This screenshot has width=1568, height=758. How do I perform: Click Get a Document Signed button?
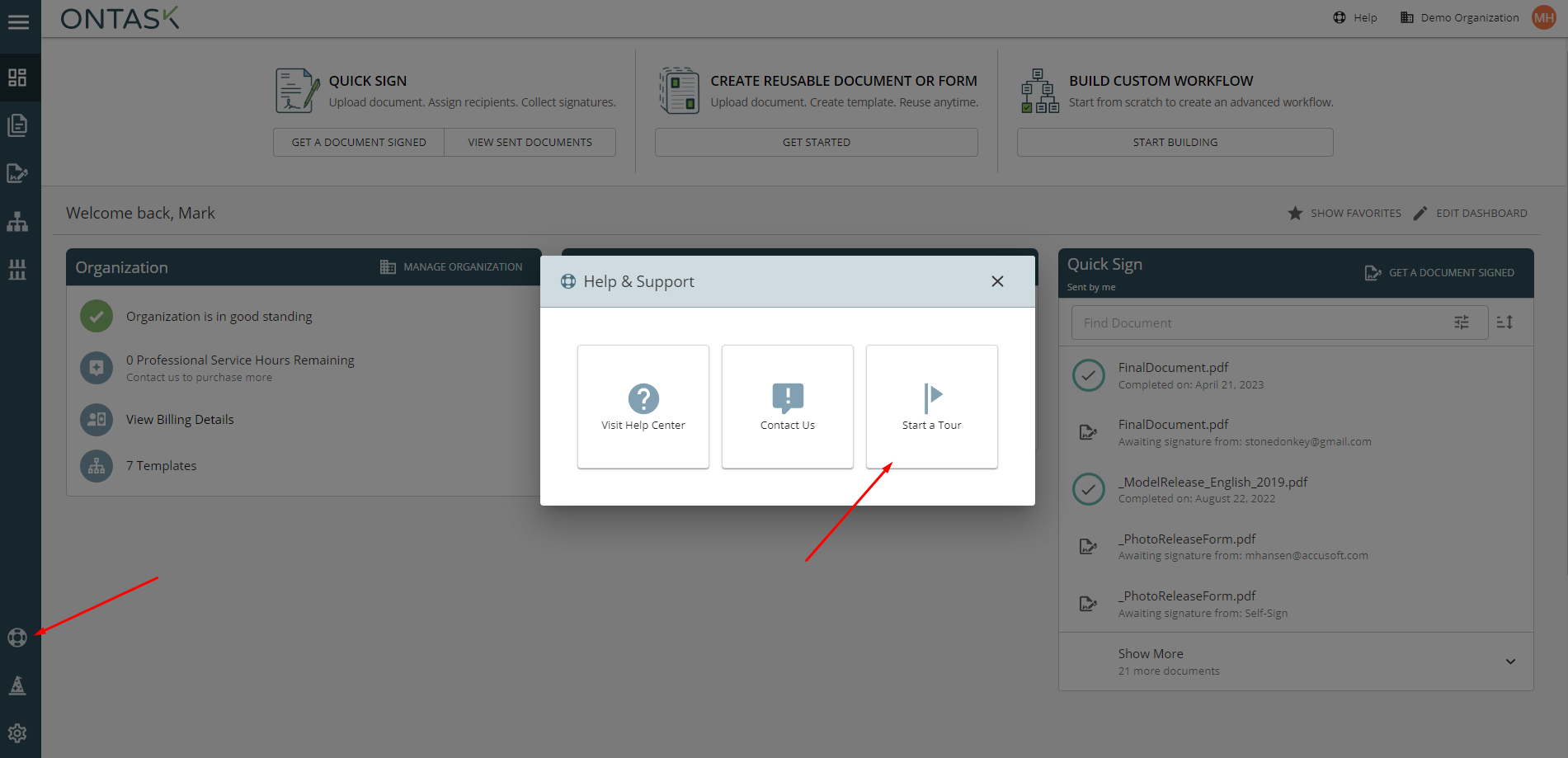click(359, 142)
